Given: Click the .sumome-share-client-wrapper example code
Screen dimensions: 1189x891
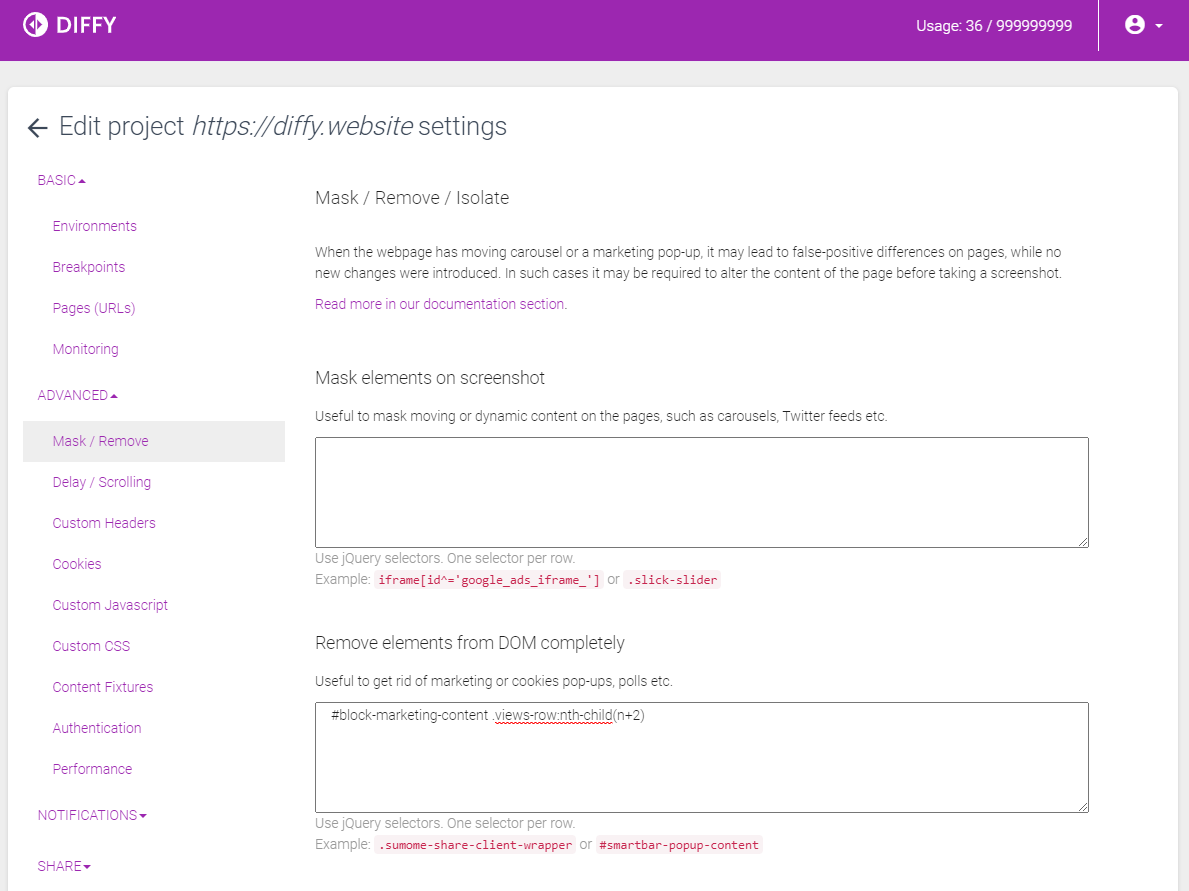Looking at the screenshot, I should [x=475, y=846].
